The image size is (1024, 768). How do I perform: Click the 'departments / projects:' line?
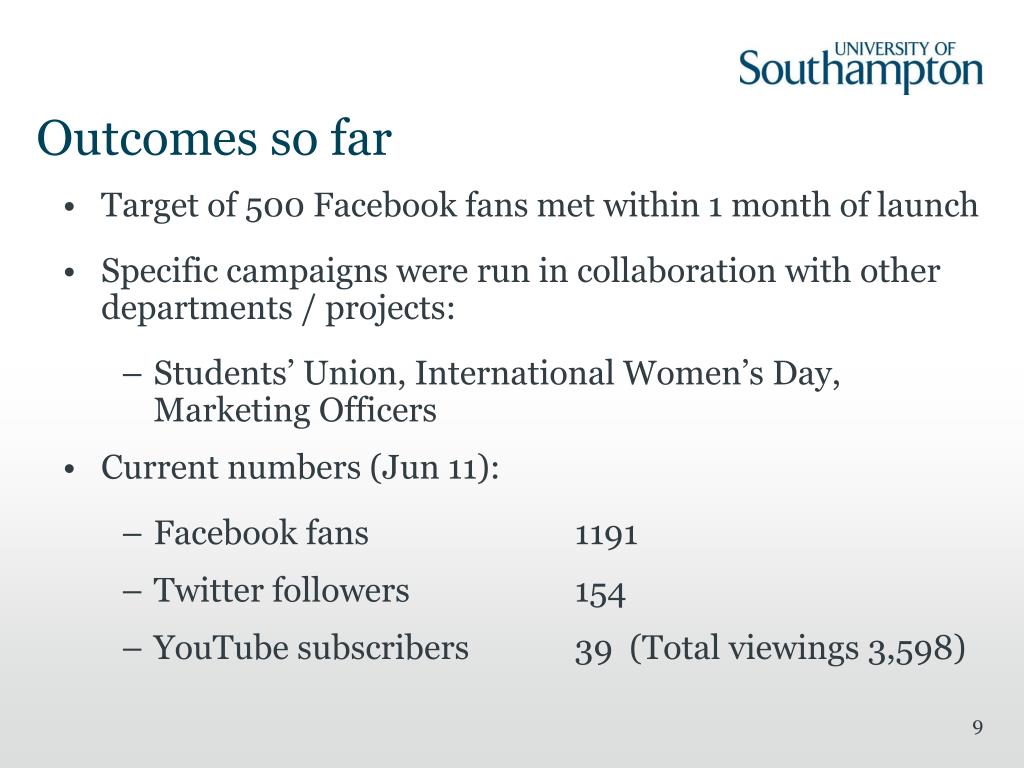(278, 308)
